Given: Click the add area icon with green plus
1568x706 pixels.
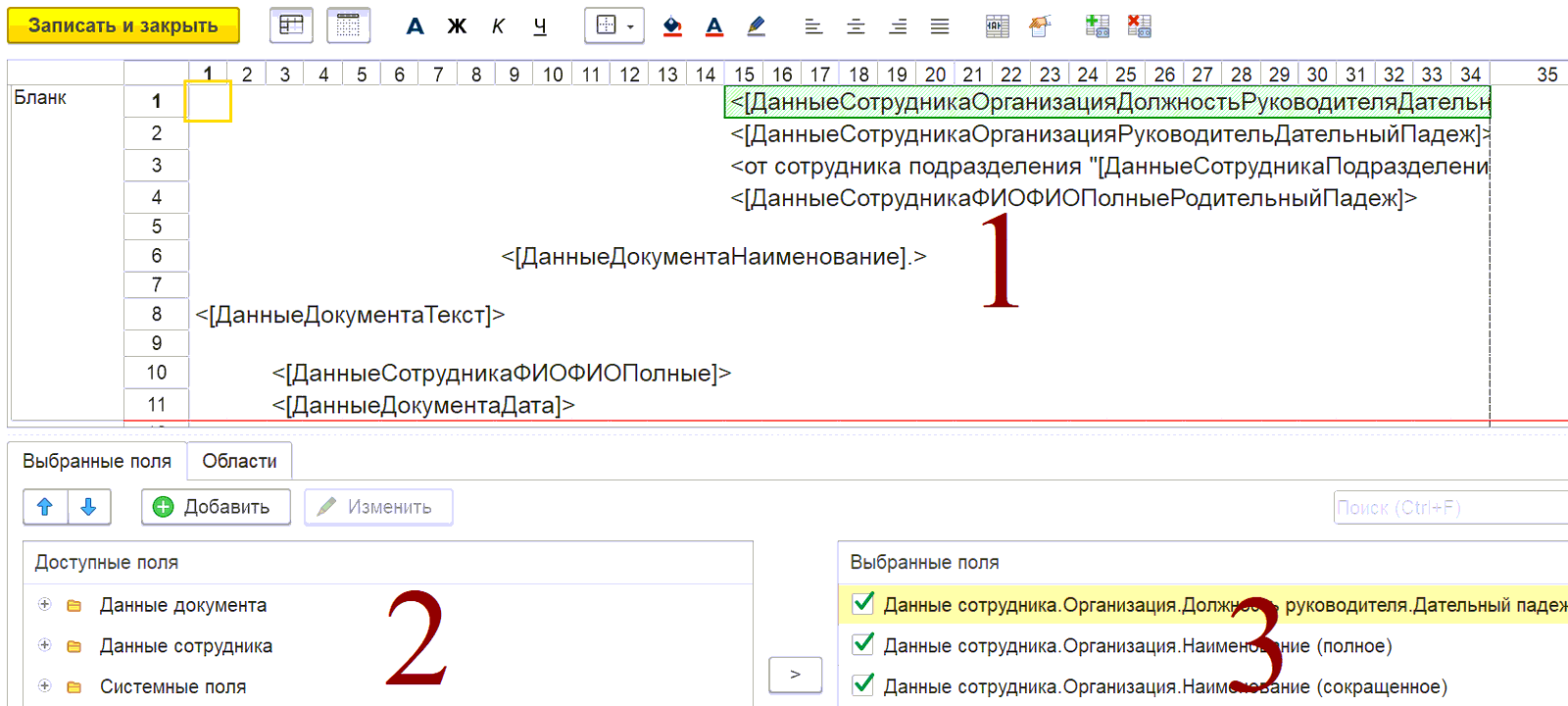Looking at the screenshot, I should (1098, 26).
